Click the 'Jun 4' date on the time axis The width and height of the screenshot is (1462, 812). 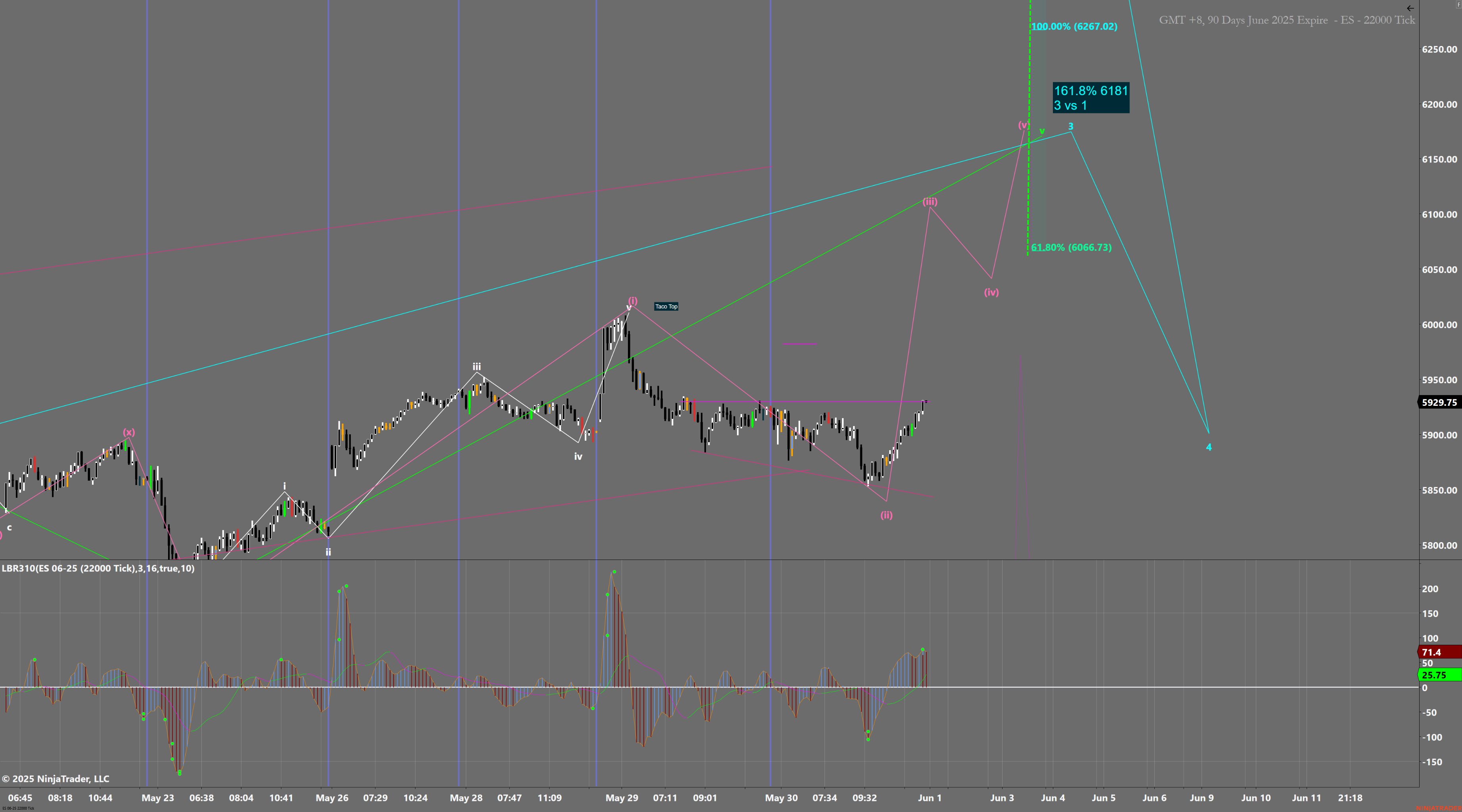point(1053,798)
